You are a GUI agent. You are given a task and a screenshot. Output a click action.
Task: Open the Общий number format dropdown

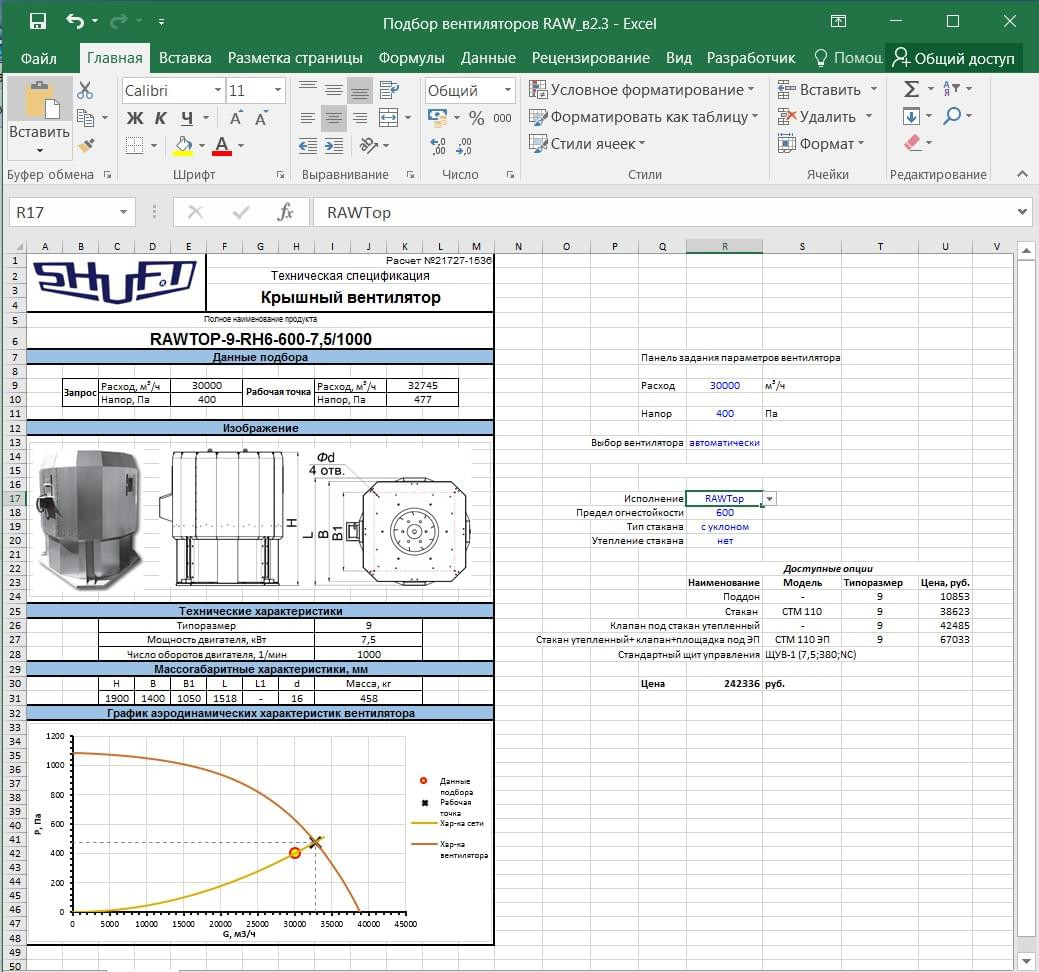[x=505, y=91]
